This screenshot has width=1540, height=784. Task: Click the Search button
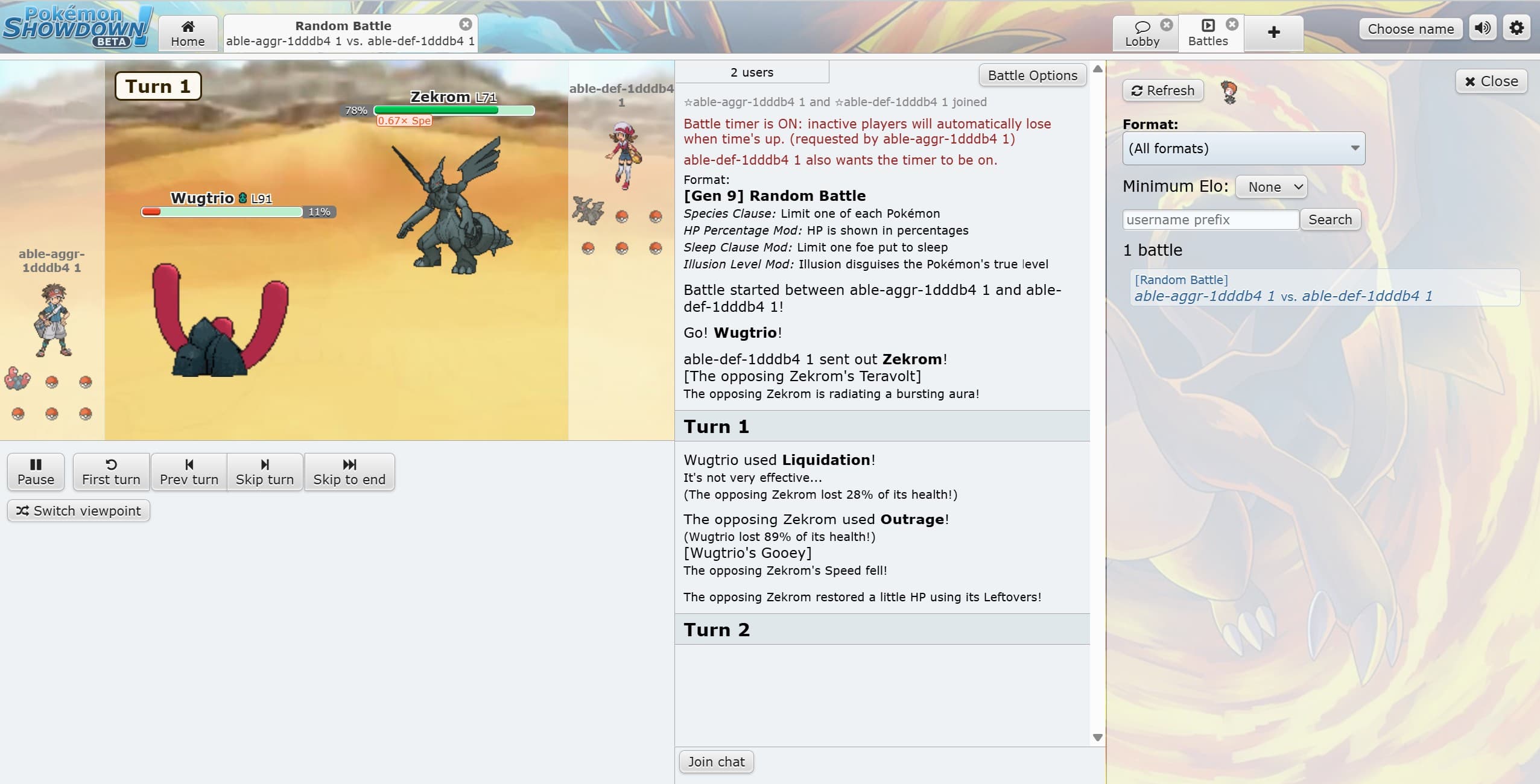click(x=1330, y=220)
